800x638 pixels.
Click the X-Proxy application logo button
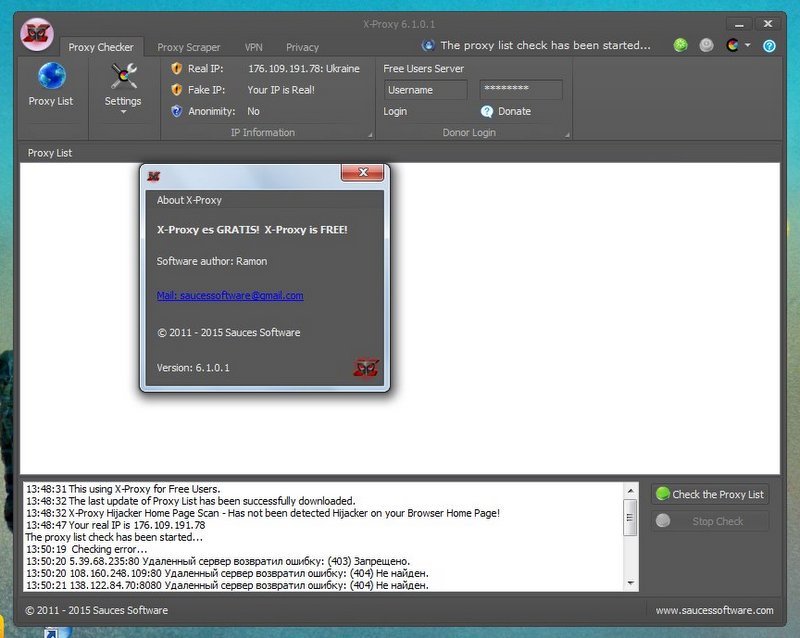click(37, 34)
